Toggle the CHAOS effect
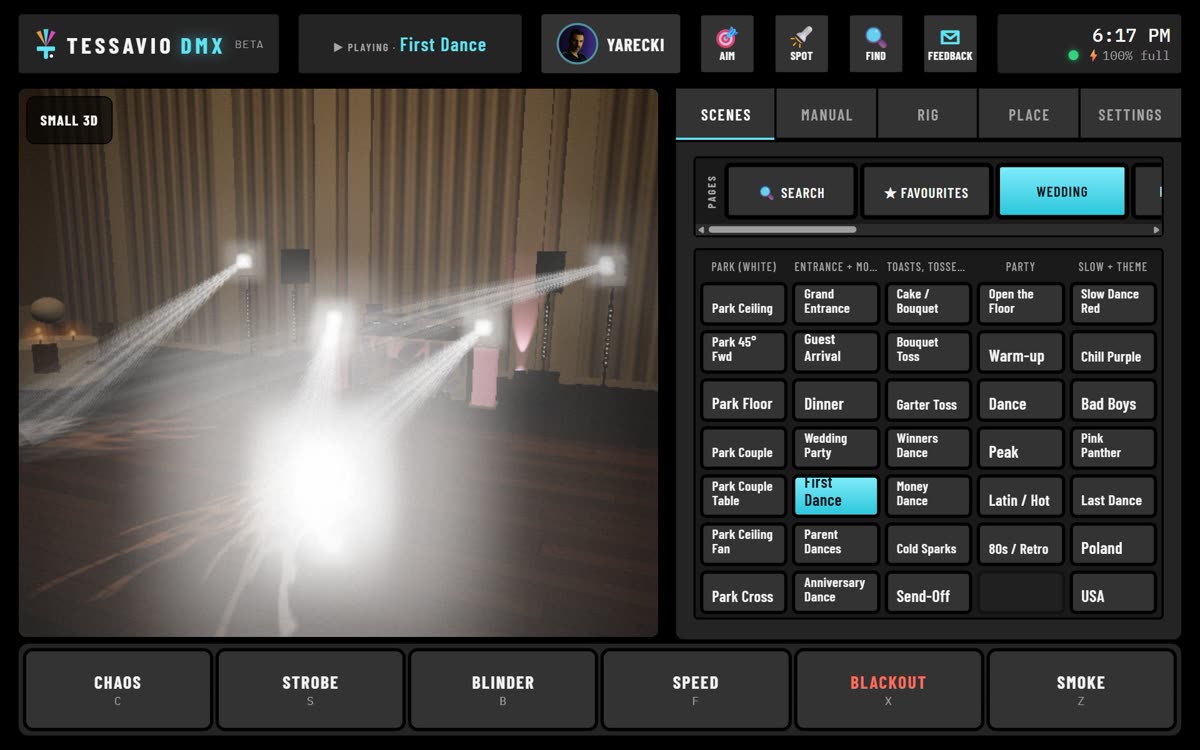 (x=118, y=690)
